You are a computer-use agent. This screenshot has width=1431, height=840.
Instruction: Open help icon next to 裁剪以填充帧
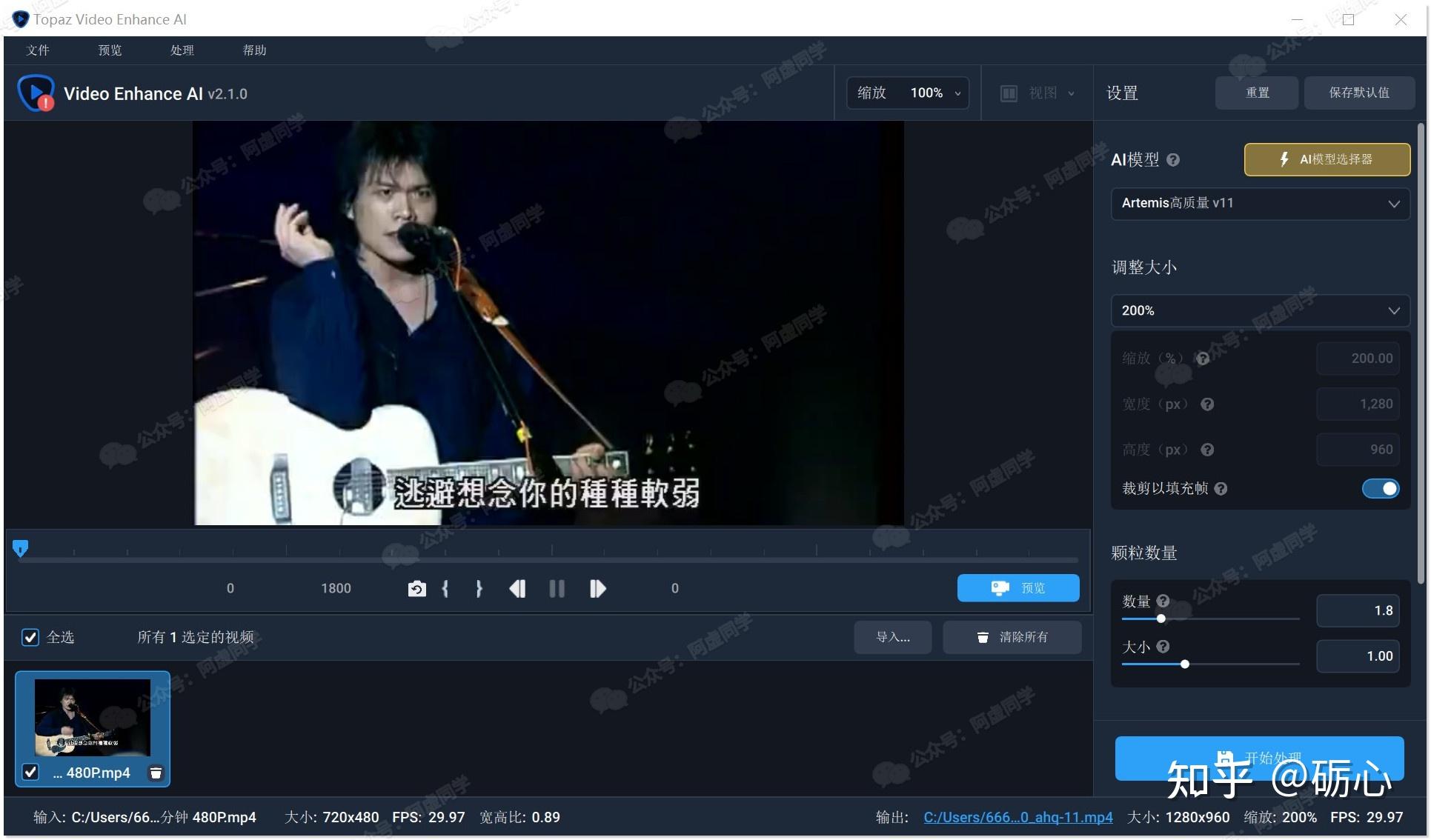[1221, 489]
